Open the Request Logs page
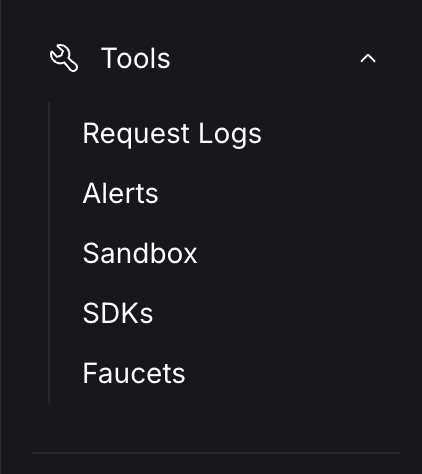The height and width of the screenshot is (474, 422). point(172,134)
